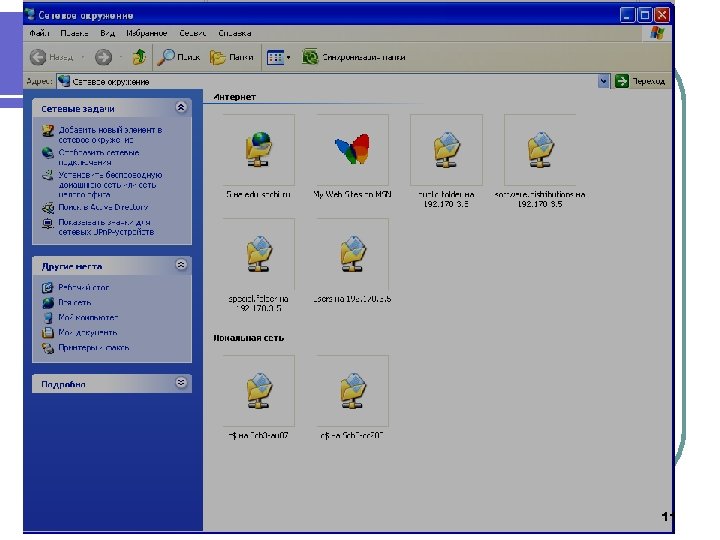The height and width of the screenshot is (540, 720).
Task: Select second Локальная сеть share on Sch9-cc207
Action: (352, 391)
